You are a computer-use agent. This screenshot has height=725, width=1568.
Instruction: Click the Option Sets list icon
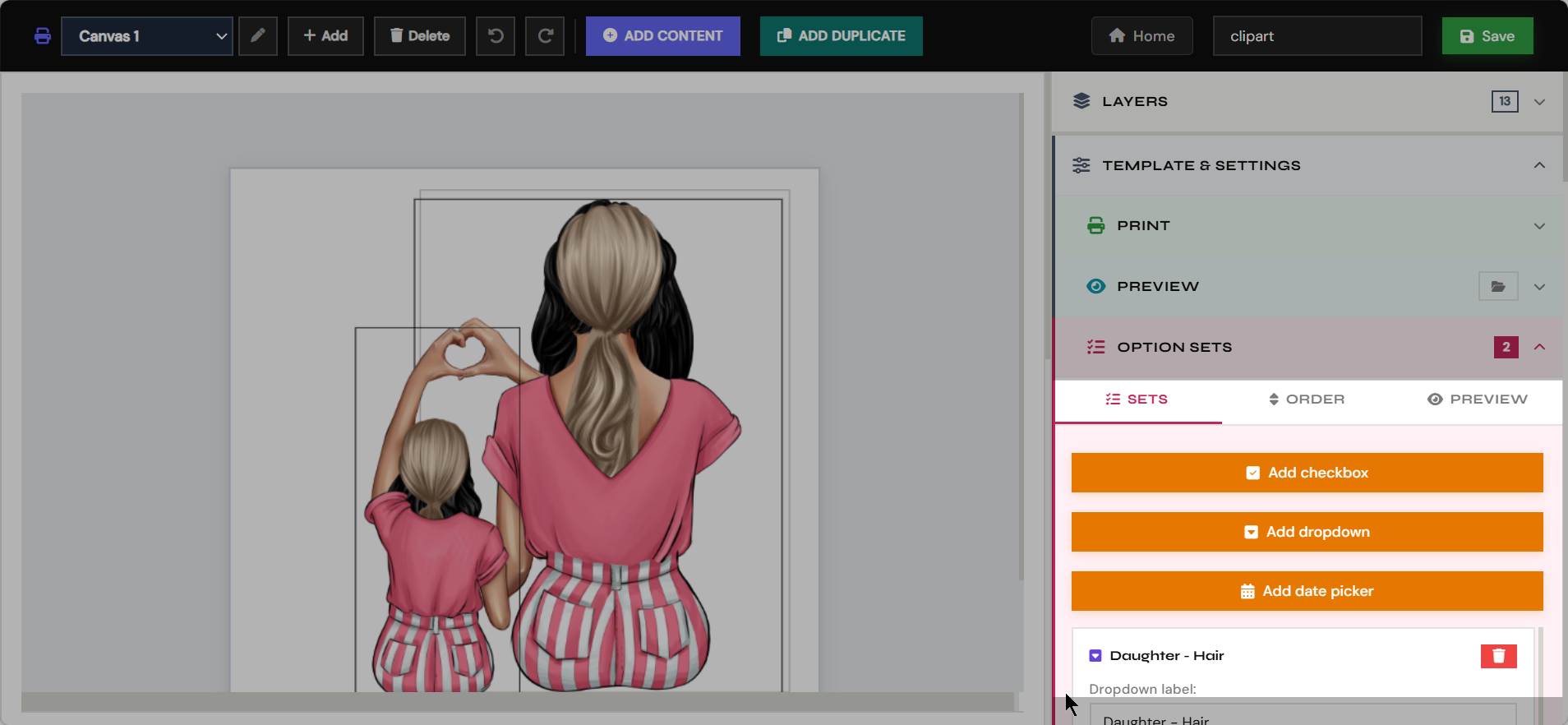point(1096,347)
